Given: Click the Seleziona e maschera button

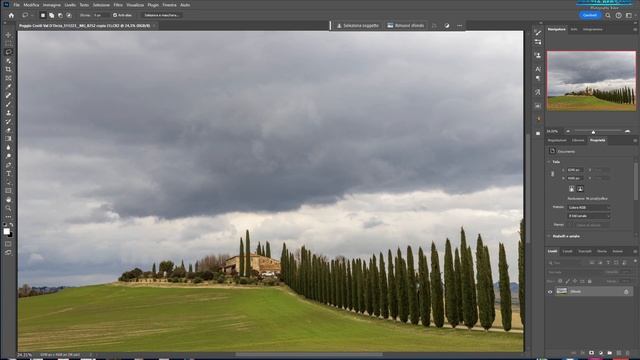Looking at the screenshot, I should click(161, 15).
